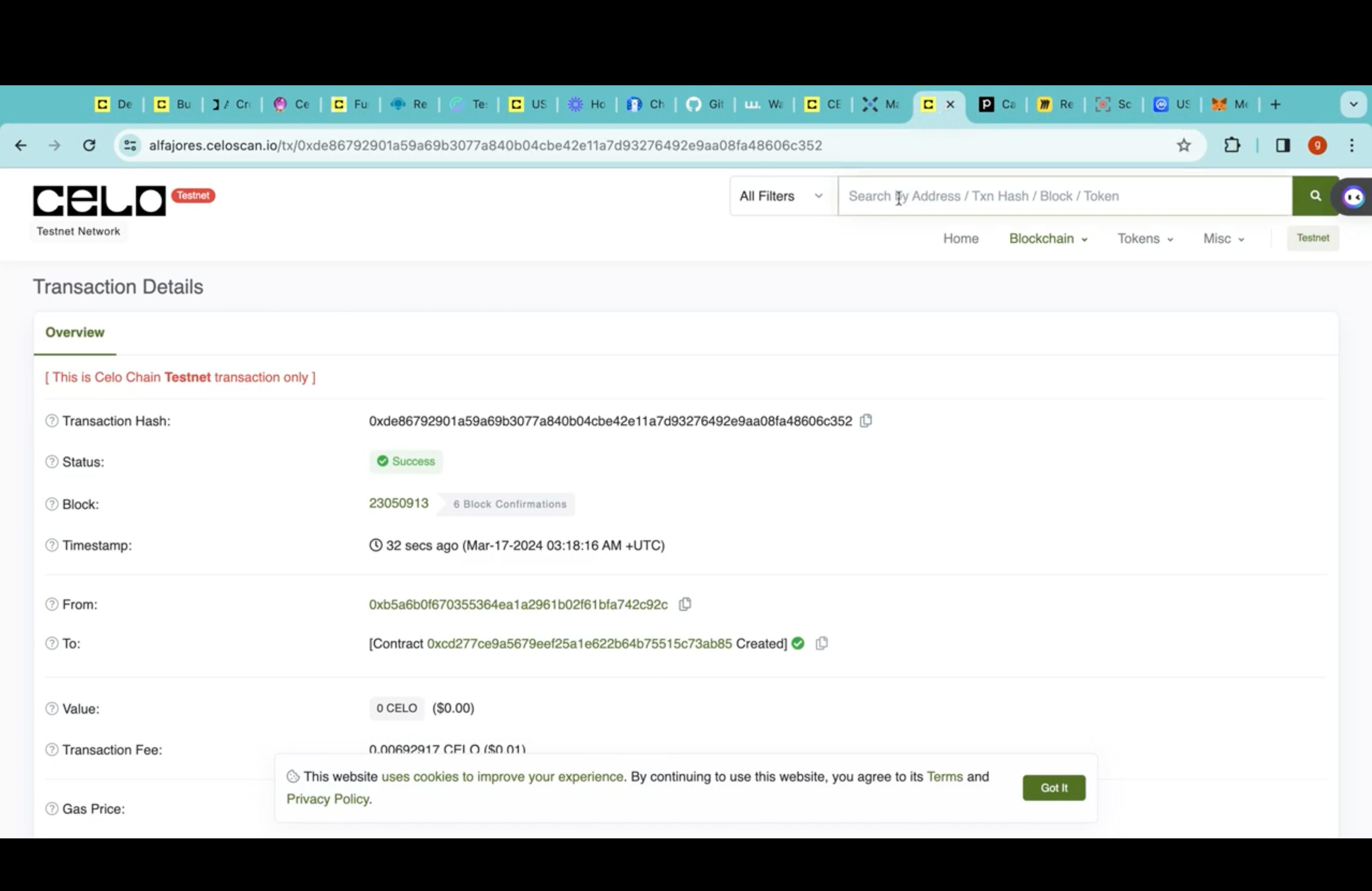
Task: Open a new browser tab
Action: click(1275, 104)
